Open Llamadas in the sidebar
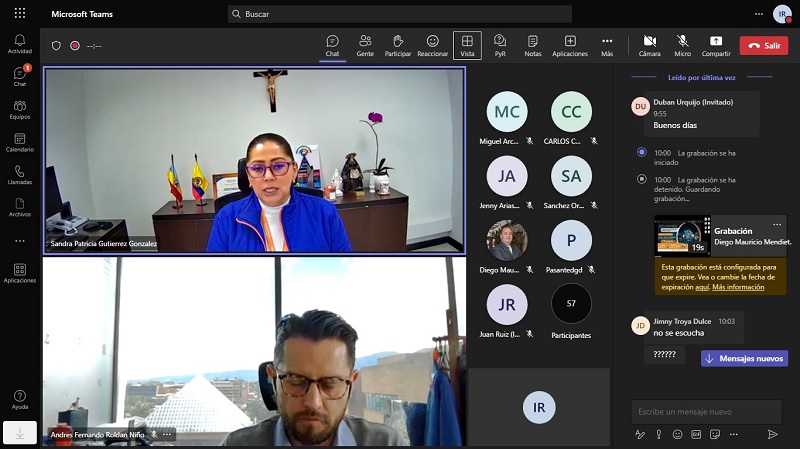 click(x=20, y=174)
